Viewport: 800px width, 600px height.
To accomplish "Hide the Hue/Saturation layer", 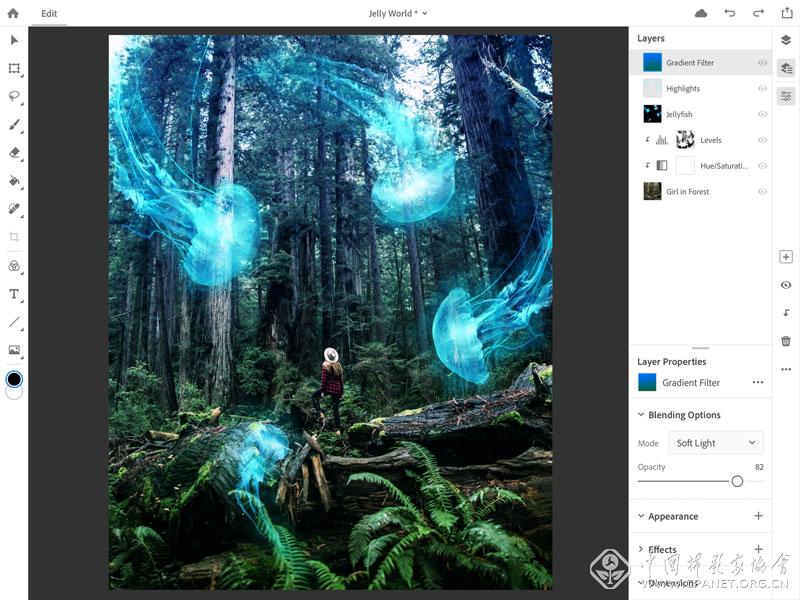I will point(762,166).
